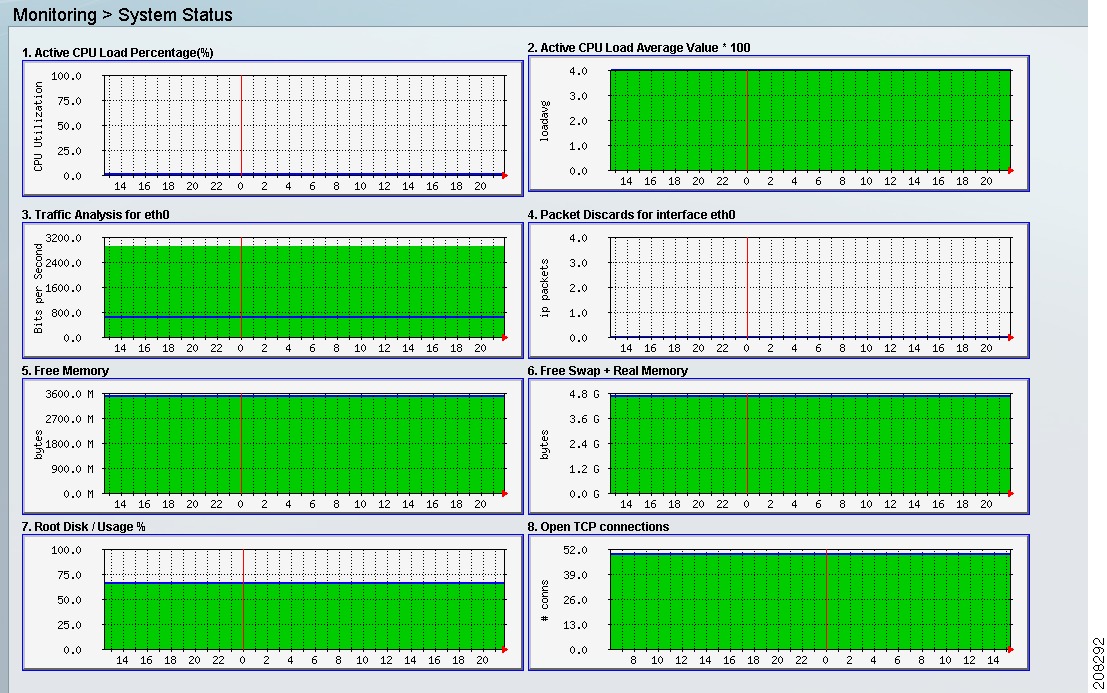Click the red midnight marker in Root Disk Usage graph
Image resolution: width=1107 pixels, height=693 pixels.
244,600
